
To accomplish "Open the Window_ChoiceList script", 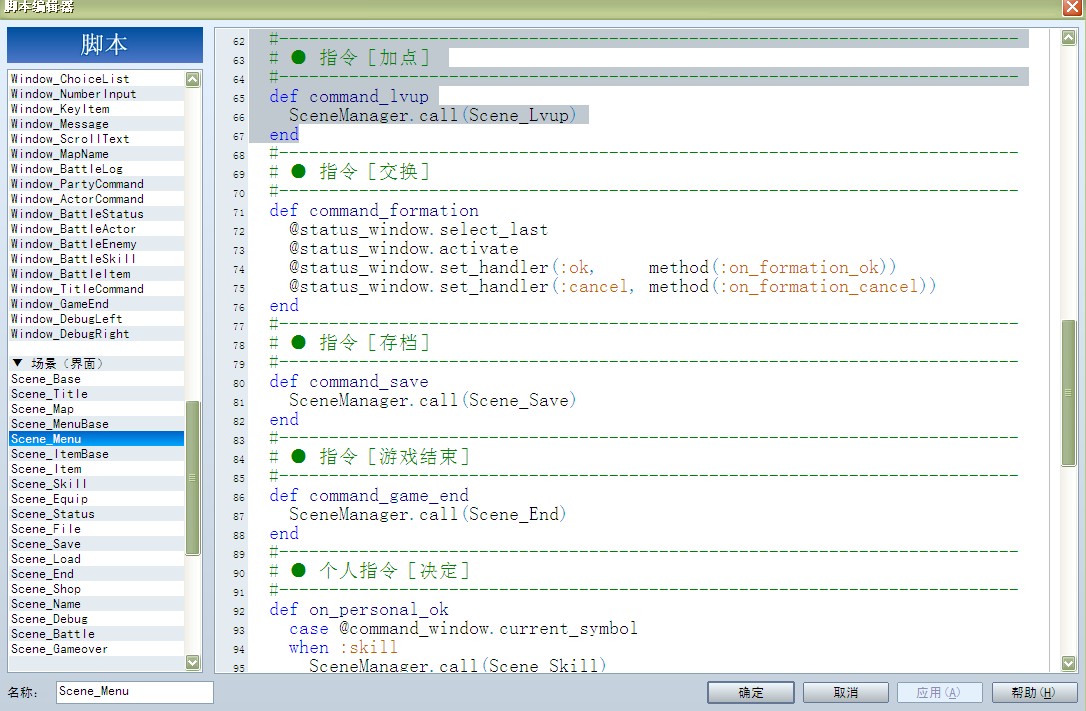I will point(96,79).
